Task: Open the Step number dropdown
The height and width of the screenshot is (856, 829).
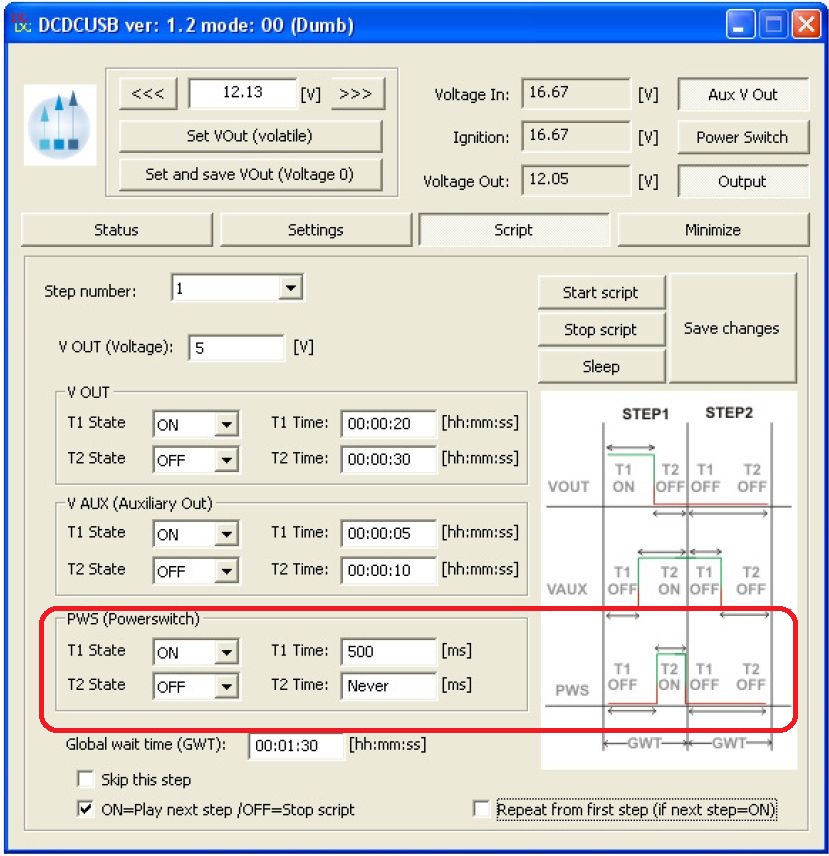Action: tap(290, 289)
